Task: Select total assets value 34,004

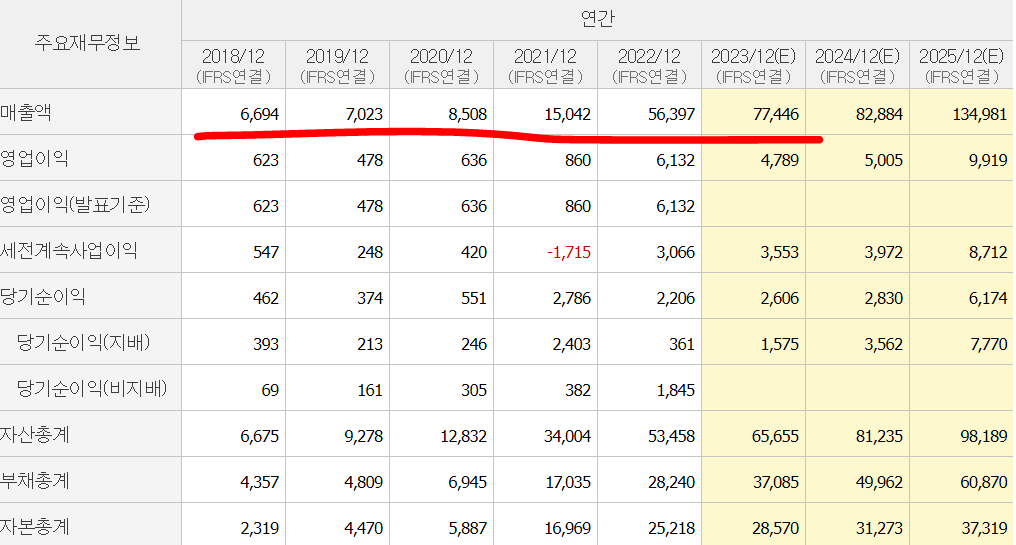Action: pos(568,436)
